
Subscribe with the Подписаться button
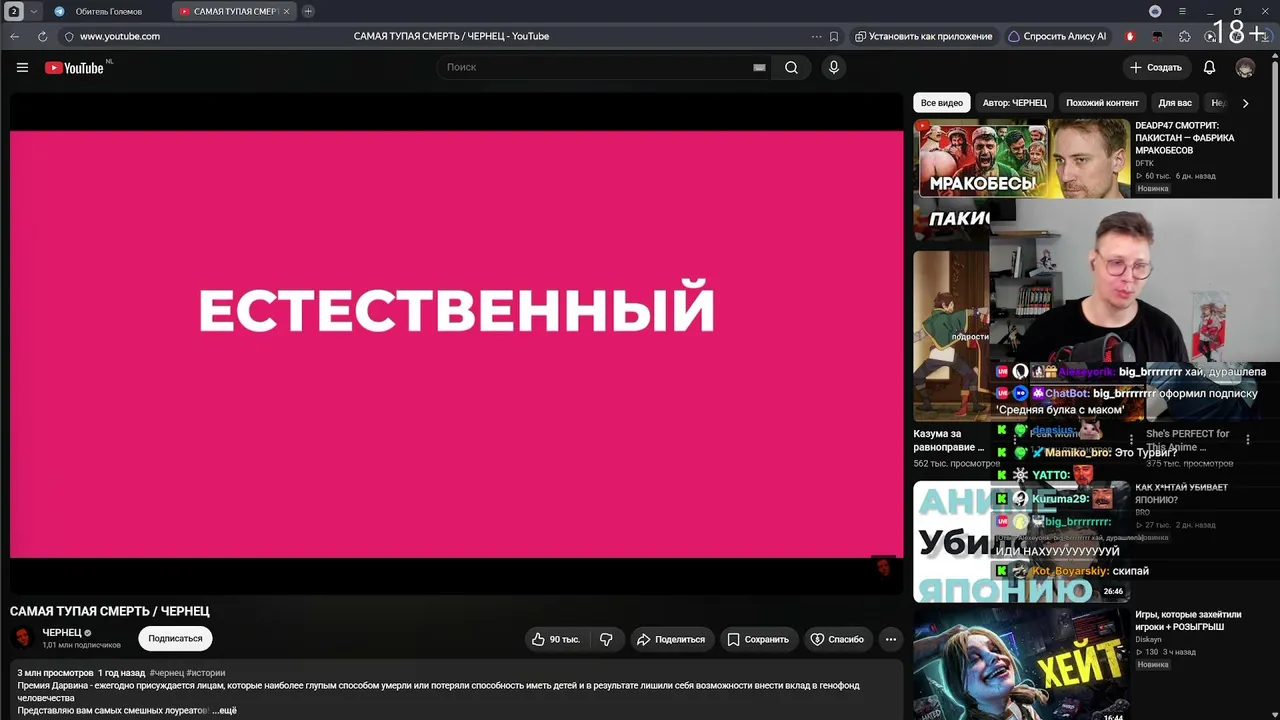point(175,638)
